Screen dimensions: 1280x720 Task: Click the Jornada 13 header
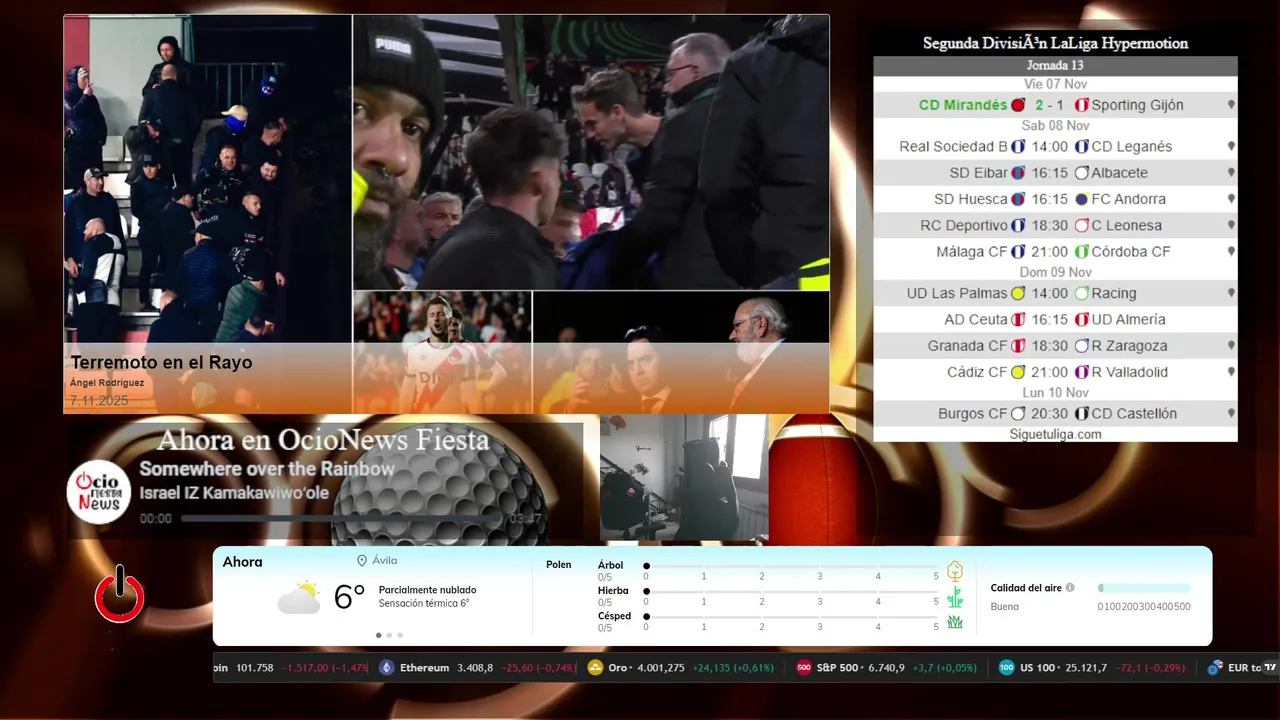[1055, 65]
